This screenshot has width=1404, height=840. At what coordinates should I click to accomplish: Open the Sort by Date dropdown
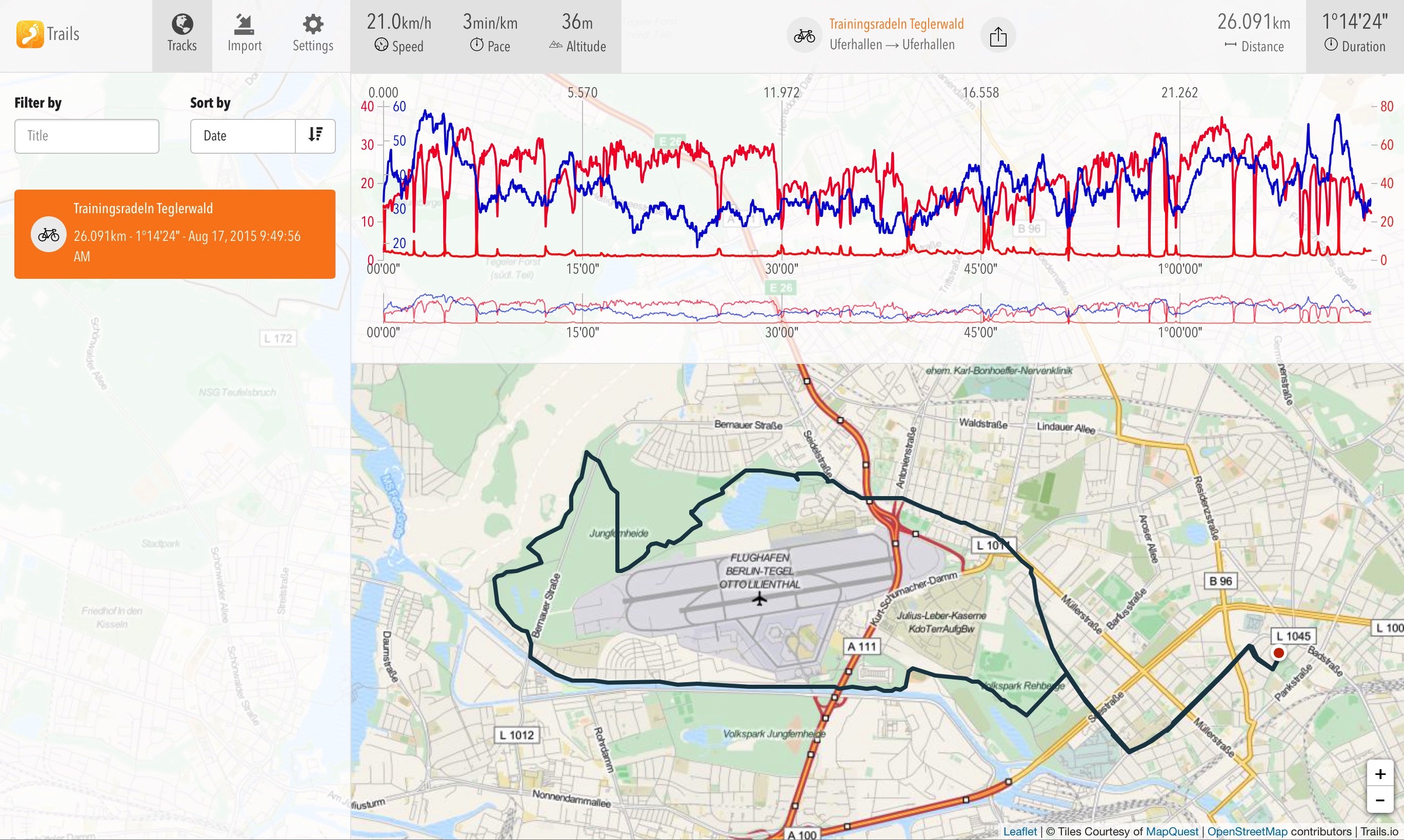[243, 136]
